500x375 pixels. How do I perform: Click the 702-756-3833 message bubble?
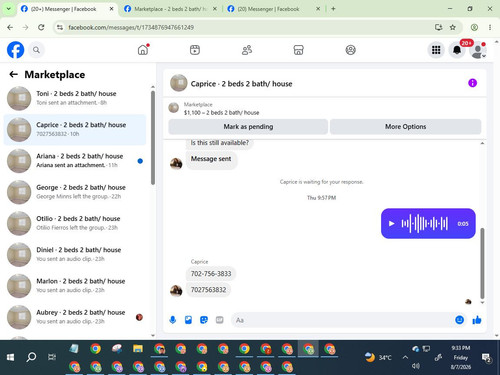click(211, 274)
